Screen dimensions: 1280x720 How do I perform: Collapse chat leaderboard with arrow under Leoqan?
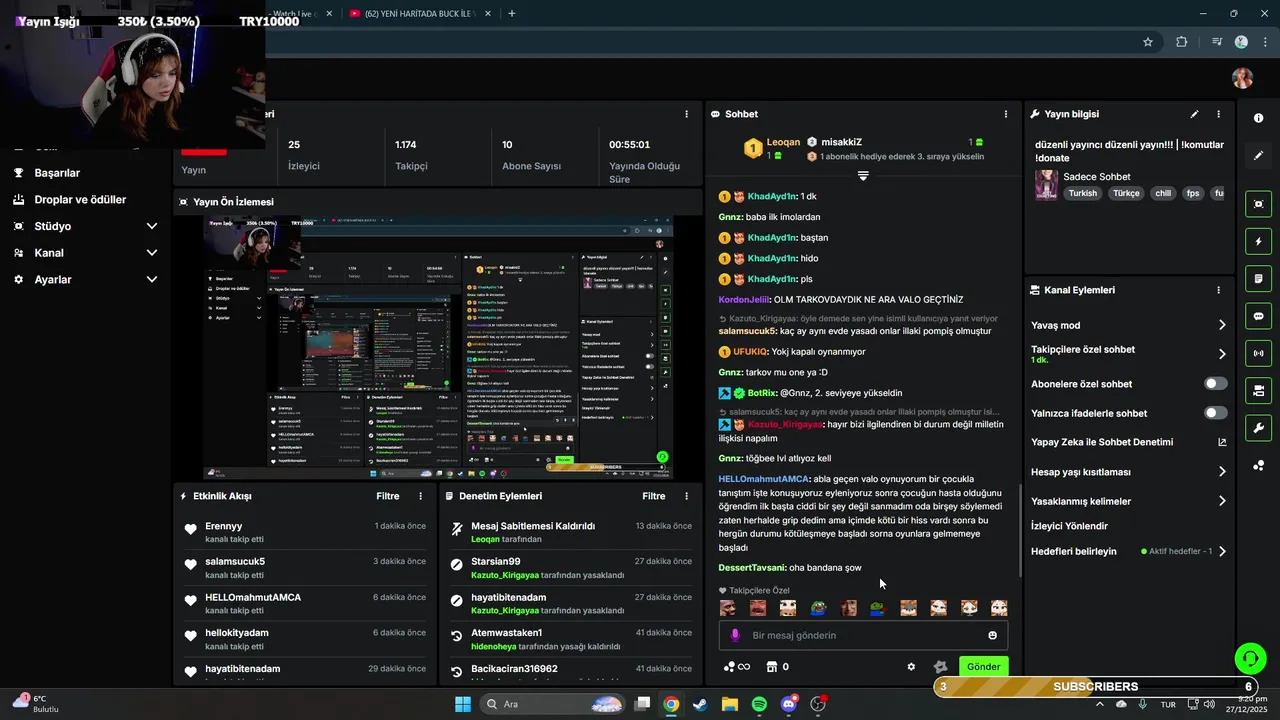click(x=863, y=176)
